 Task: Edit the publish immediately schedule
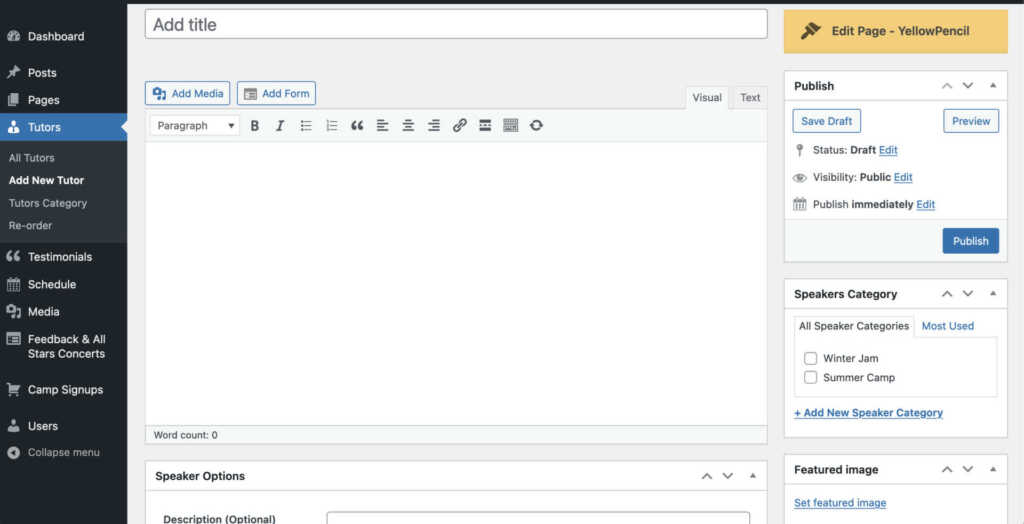click(x=925, y=205)
